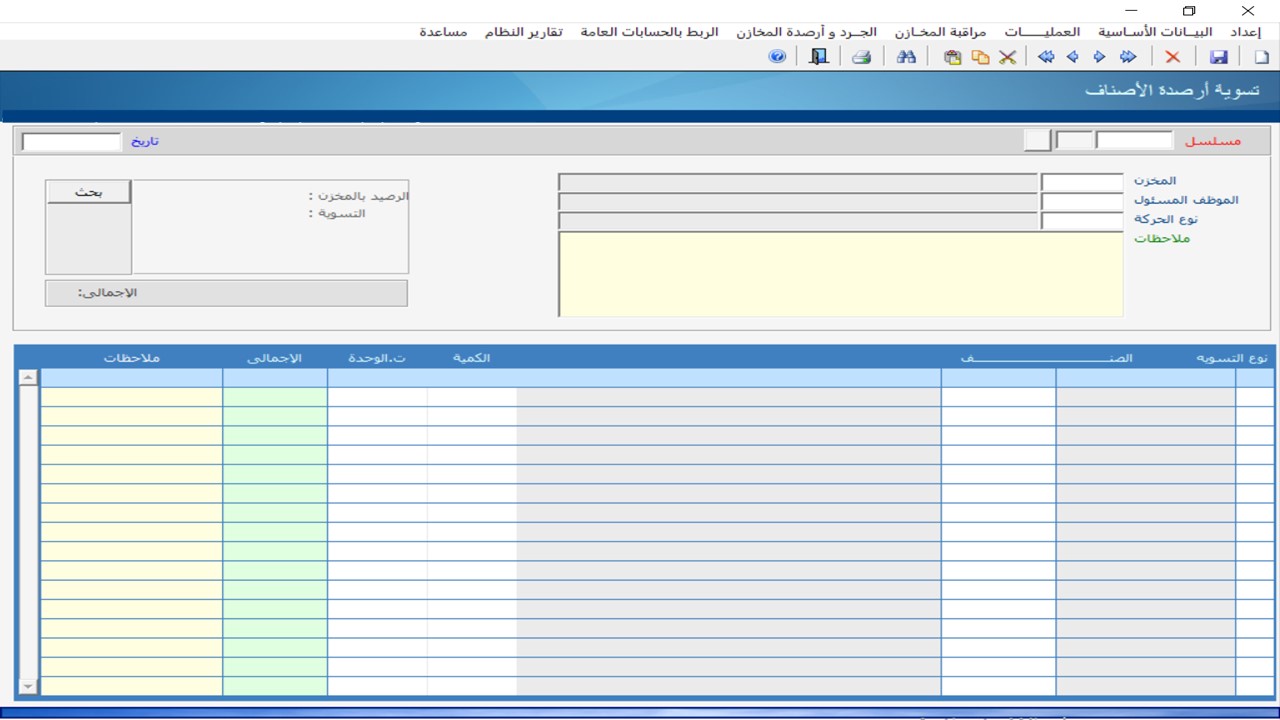Click the بحث button

(88, 192)
